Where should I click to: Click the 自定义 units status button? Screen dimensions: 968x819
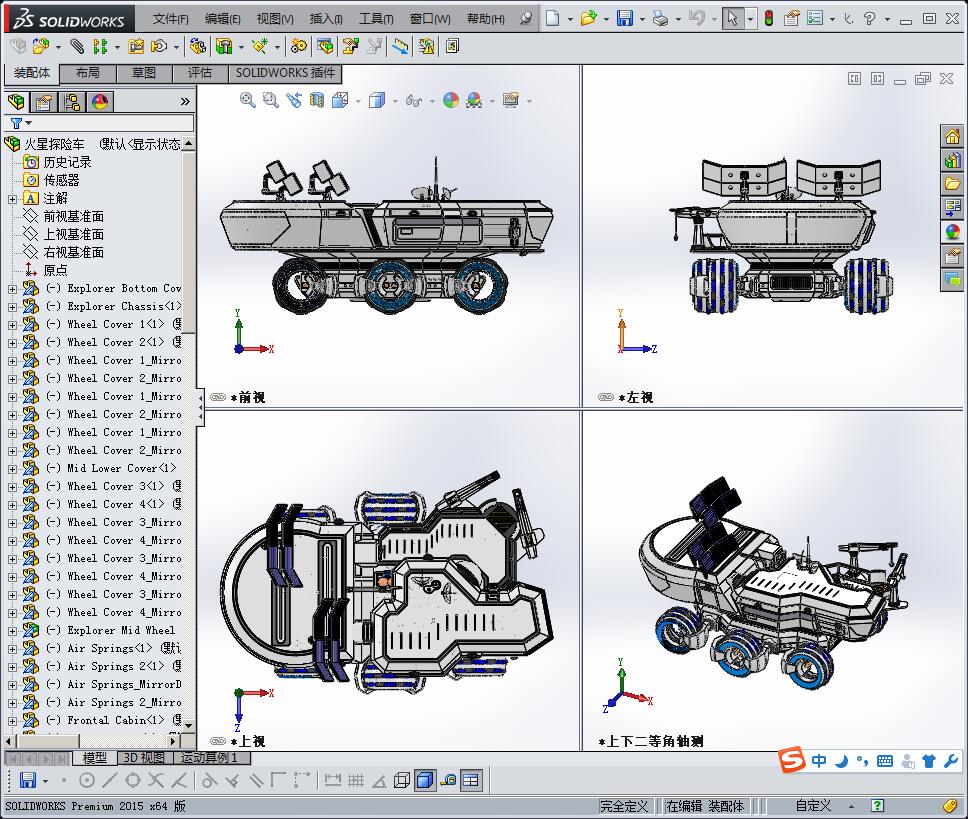click(x=813, y=805)
